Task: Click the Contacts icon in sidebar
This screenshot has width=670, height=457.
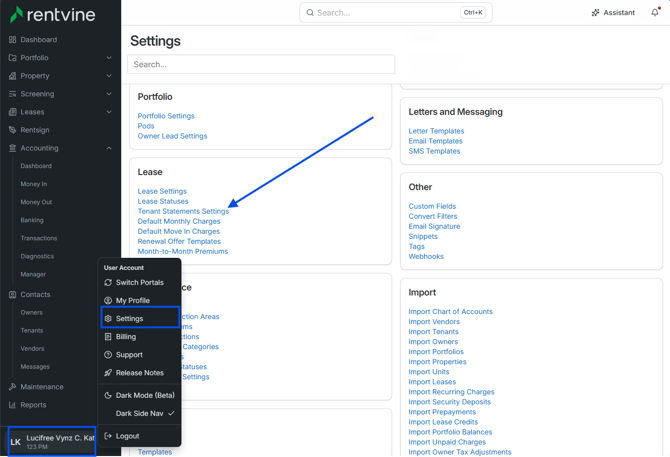Action: [x=12, y=294]
